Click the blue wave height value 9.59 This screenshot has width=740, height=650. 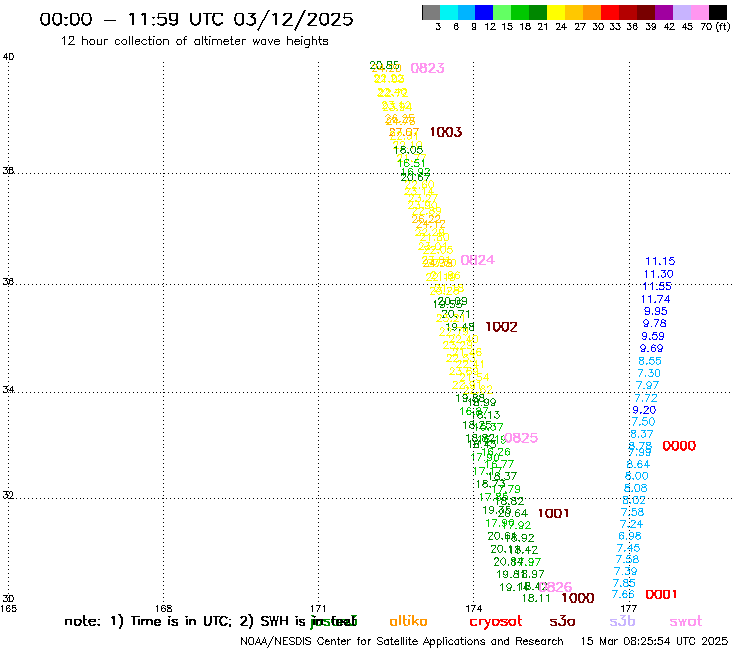(653, 336)
